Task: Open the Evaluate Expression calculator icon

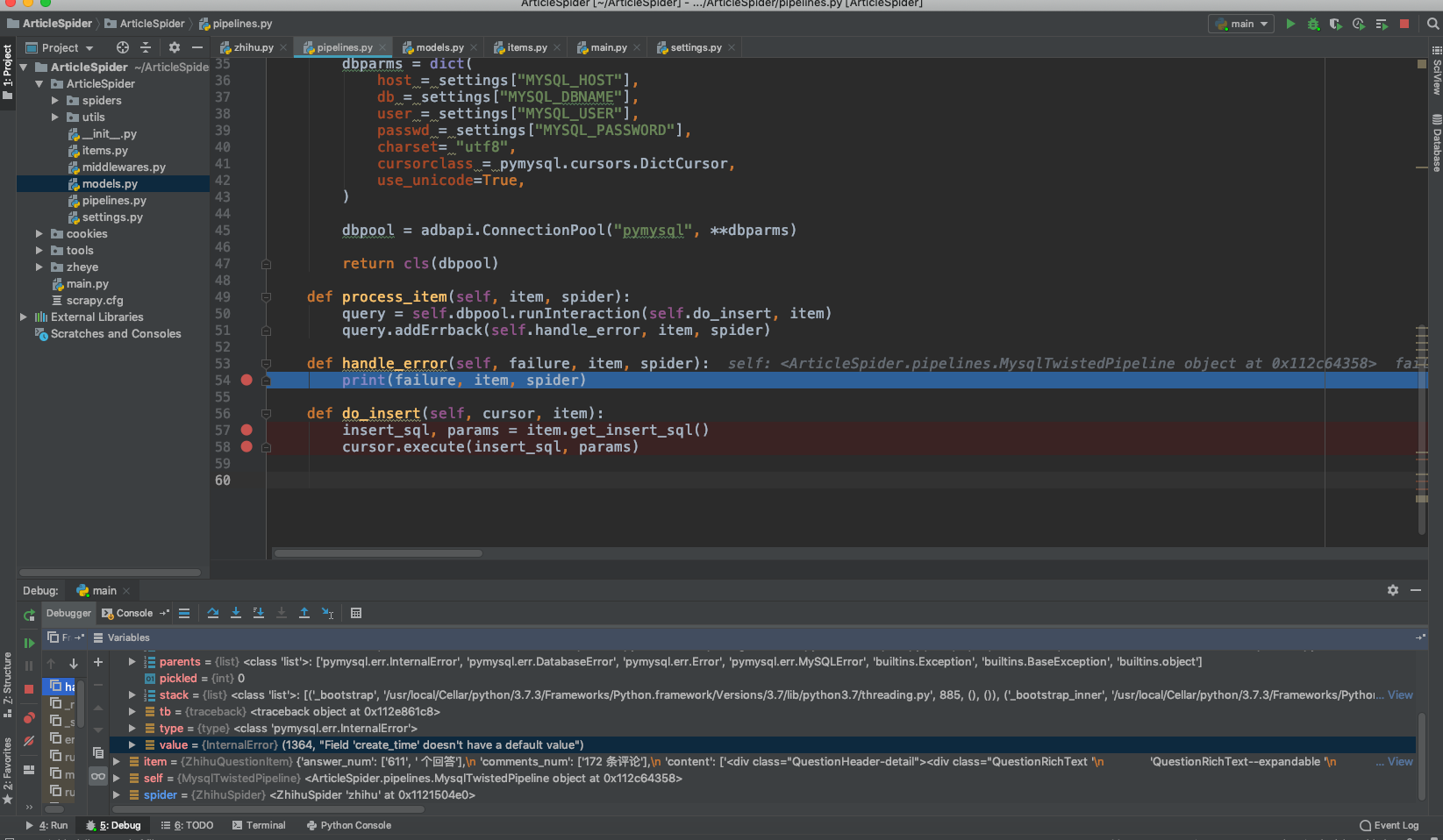Action: pos(356,613)
